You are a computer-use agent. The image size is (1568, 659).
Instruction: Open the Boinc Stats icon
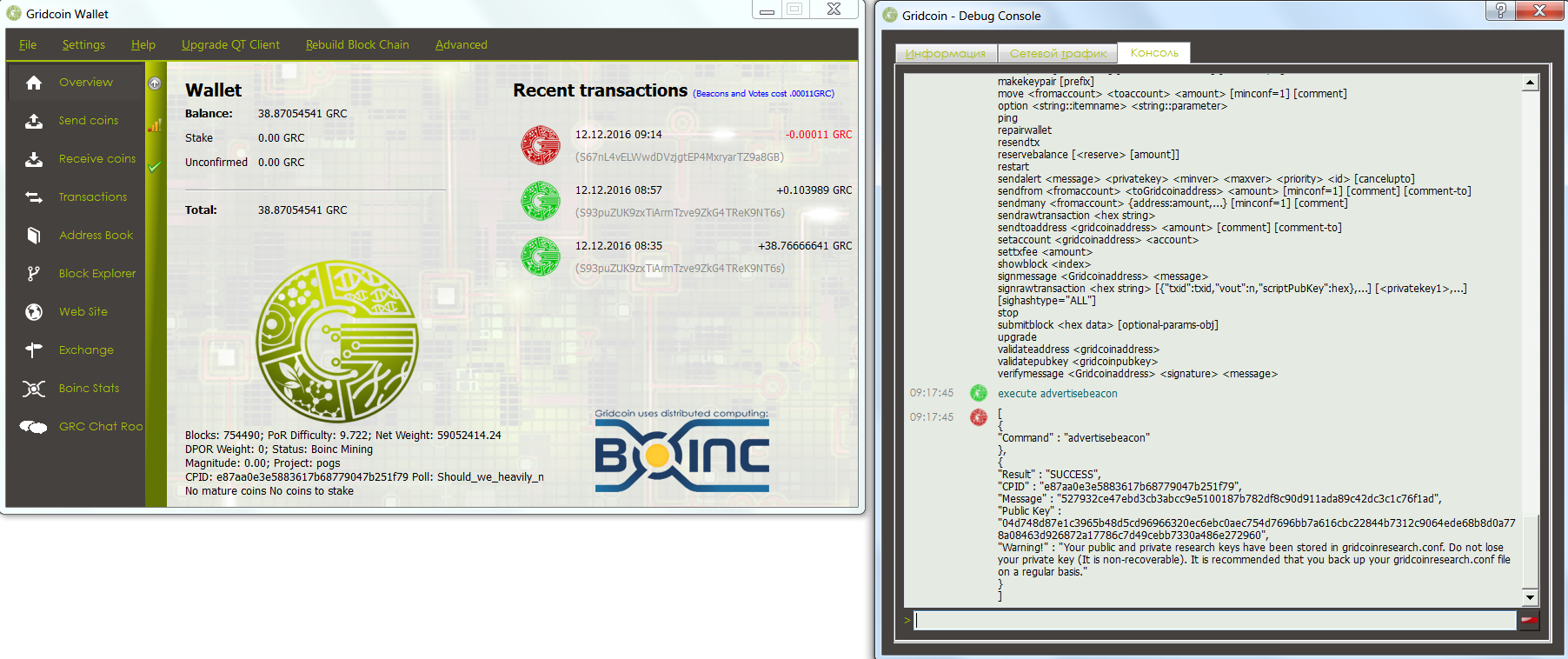[x=34, y=389]
